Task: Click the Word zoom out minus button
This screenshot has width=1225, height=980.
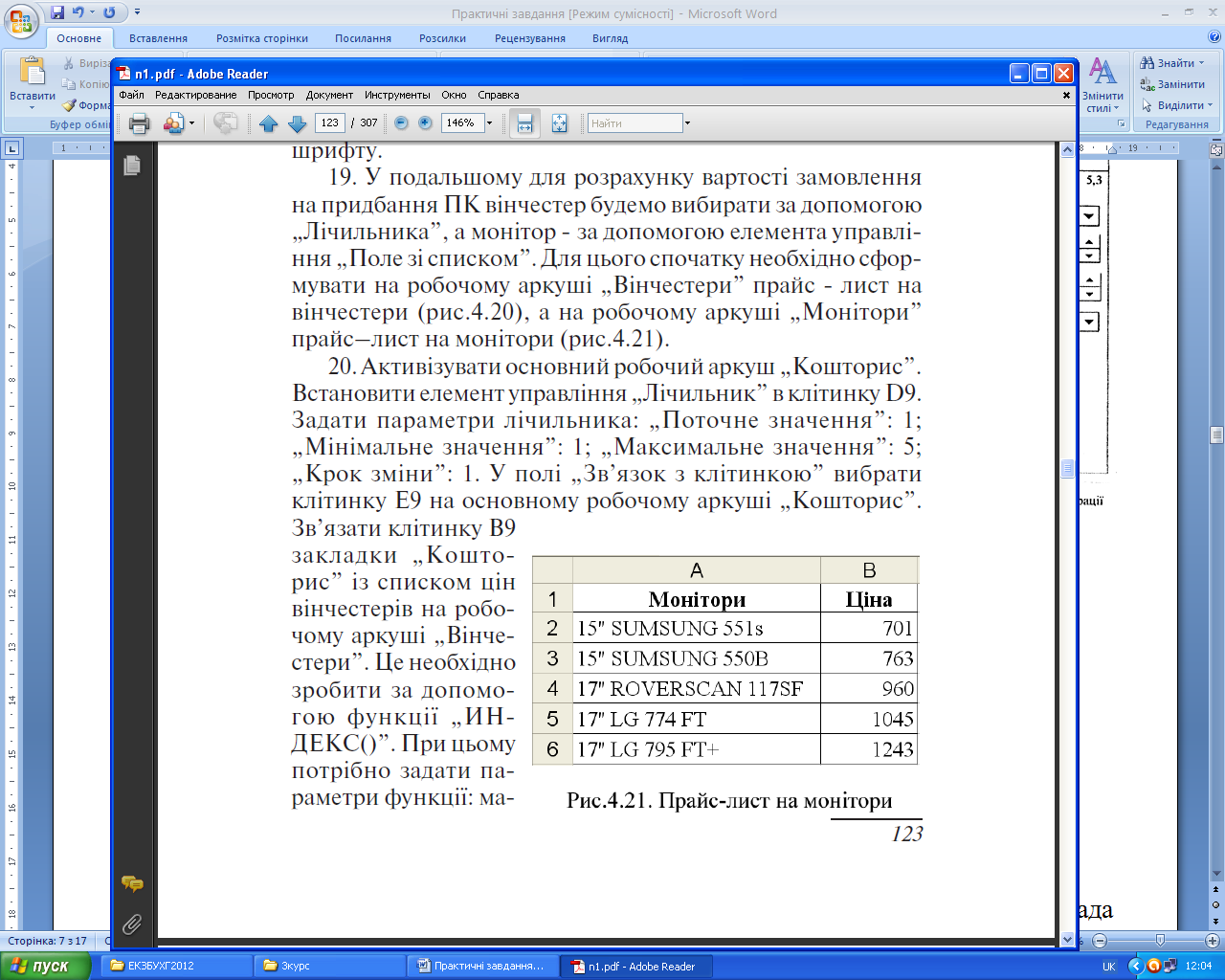Action: pos(1100,941)
